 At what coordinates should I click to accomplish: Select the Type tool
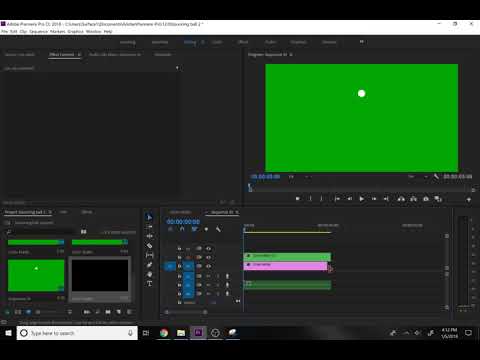pos(149,284)
